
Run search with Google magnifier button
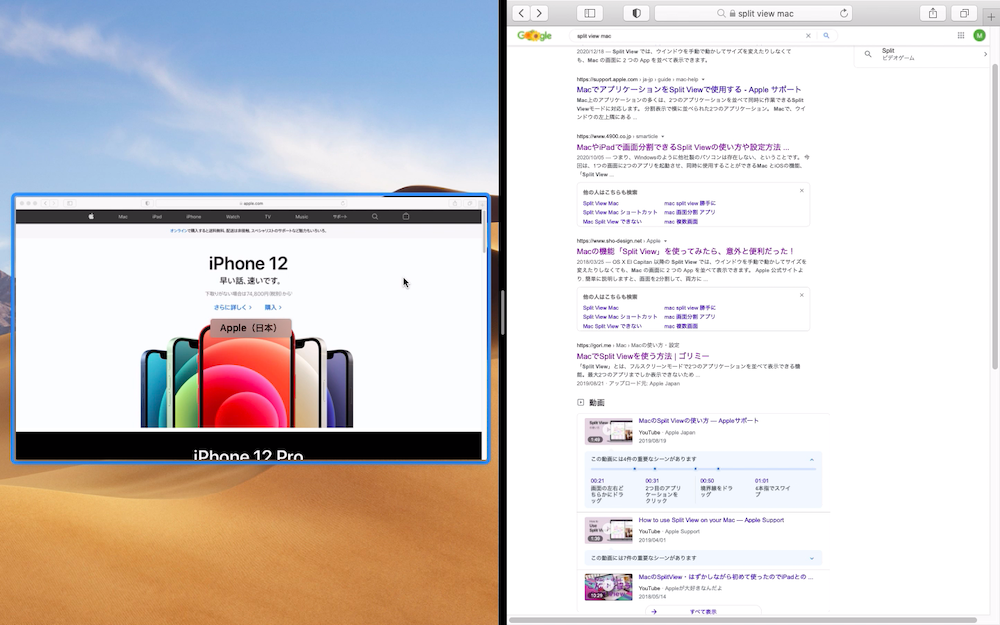coord(826,36)
